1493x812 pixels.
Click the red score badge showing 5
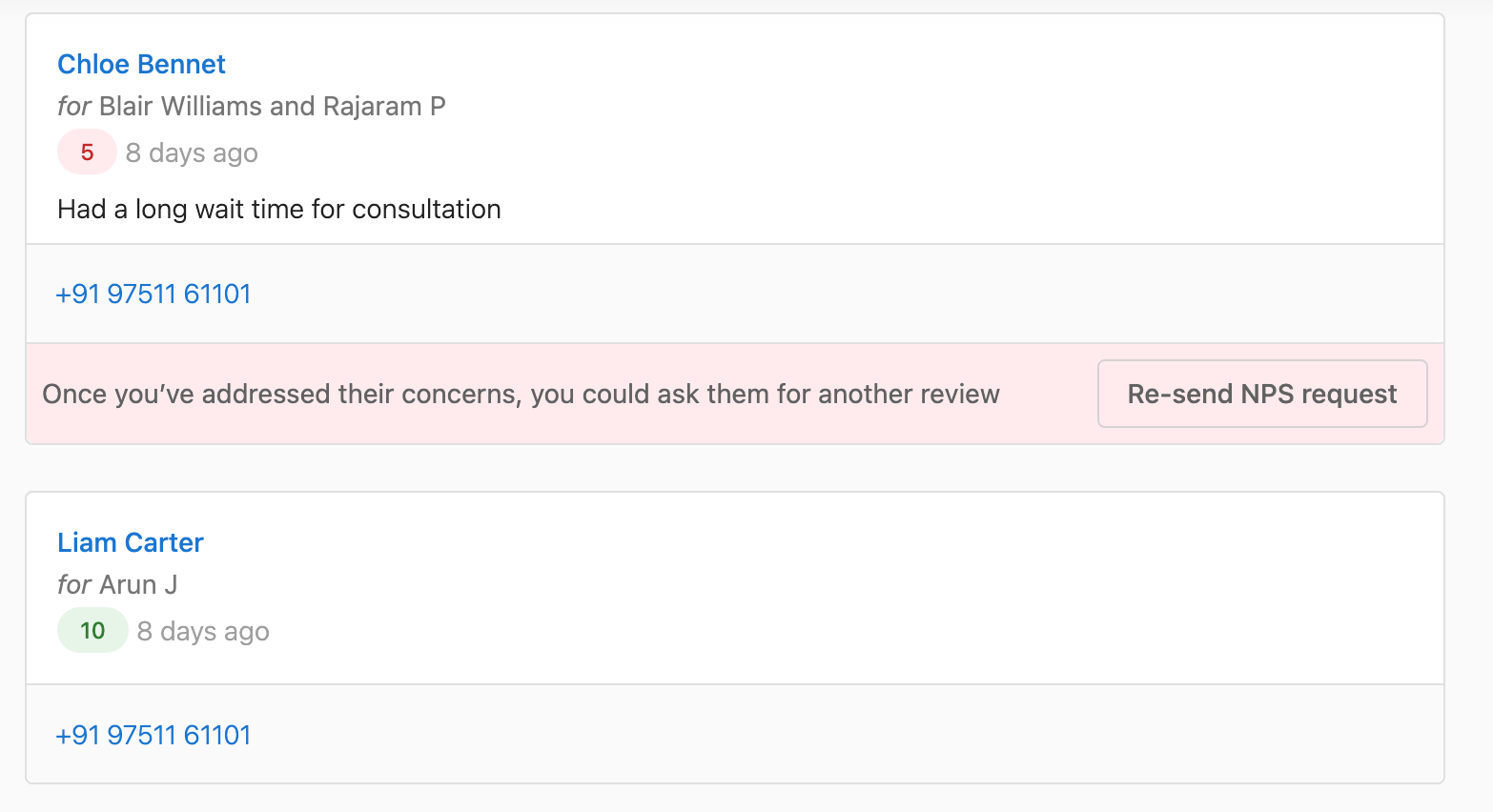87,152
